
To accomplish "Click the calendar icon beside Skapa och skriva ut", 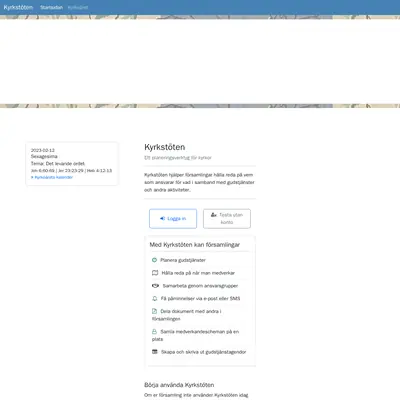I will [x=155, y=352].
